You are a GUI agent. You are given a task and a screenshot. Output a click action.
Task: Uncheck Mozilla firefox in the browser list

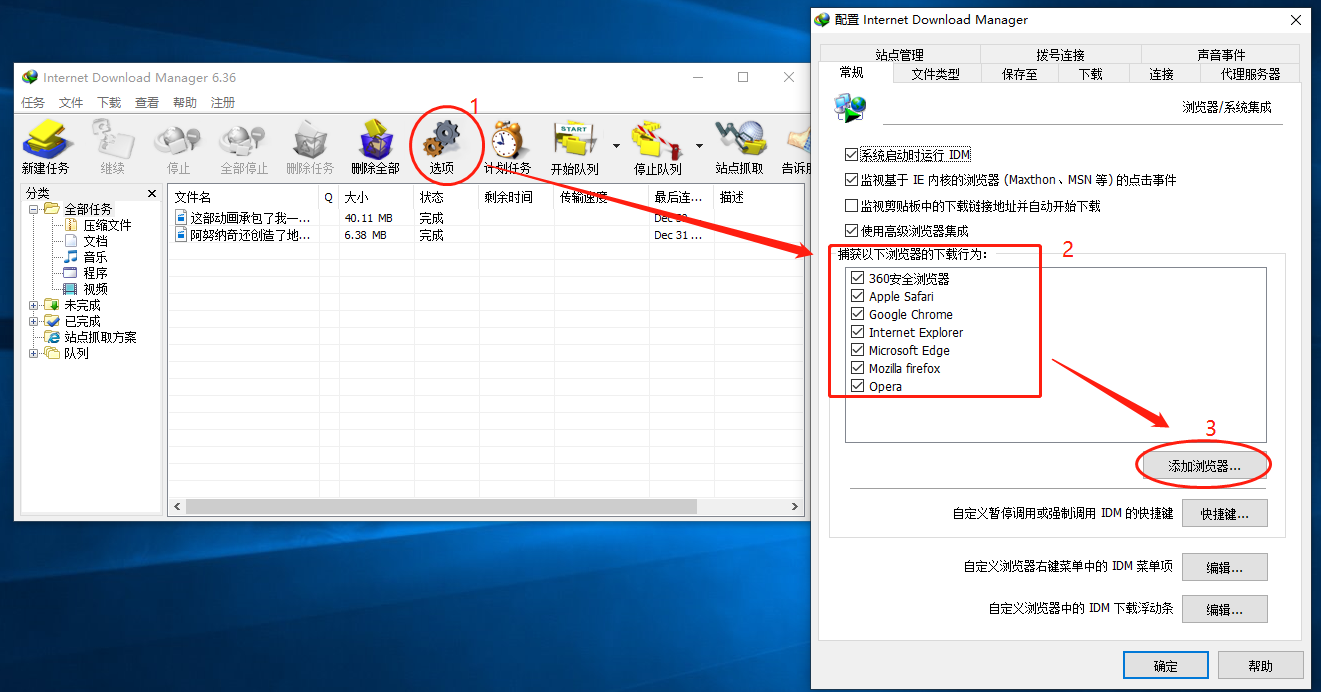(857, 368)
